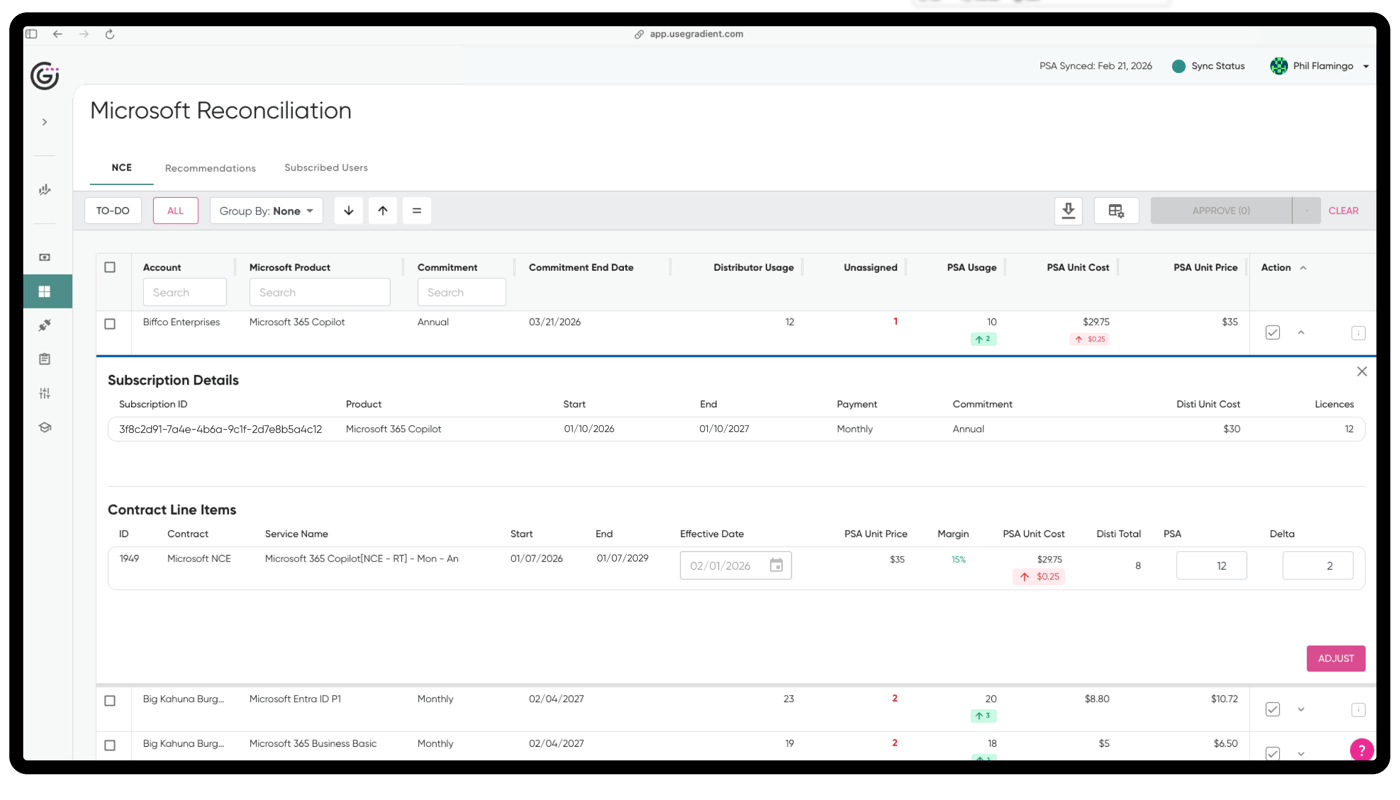This screenshot has height=800, width=1400.
Task: Open the Group By: None dropdown
Action: pos(266,210)
